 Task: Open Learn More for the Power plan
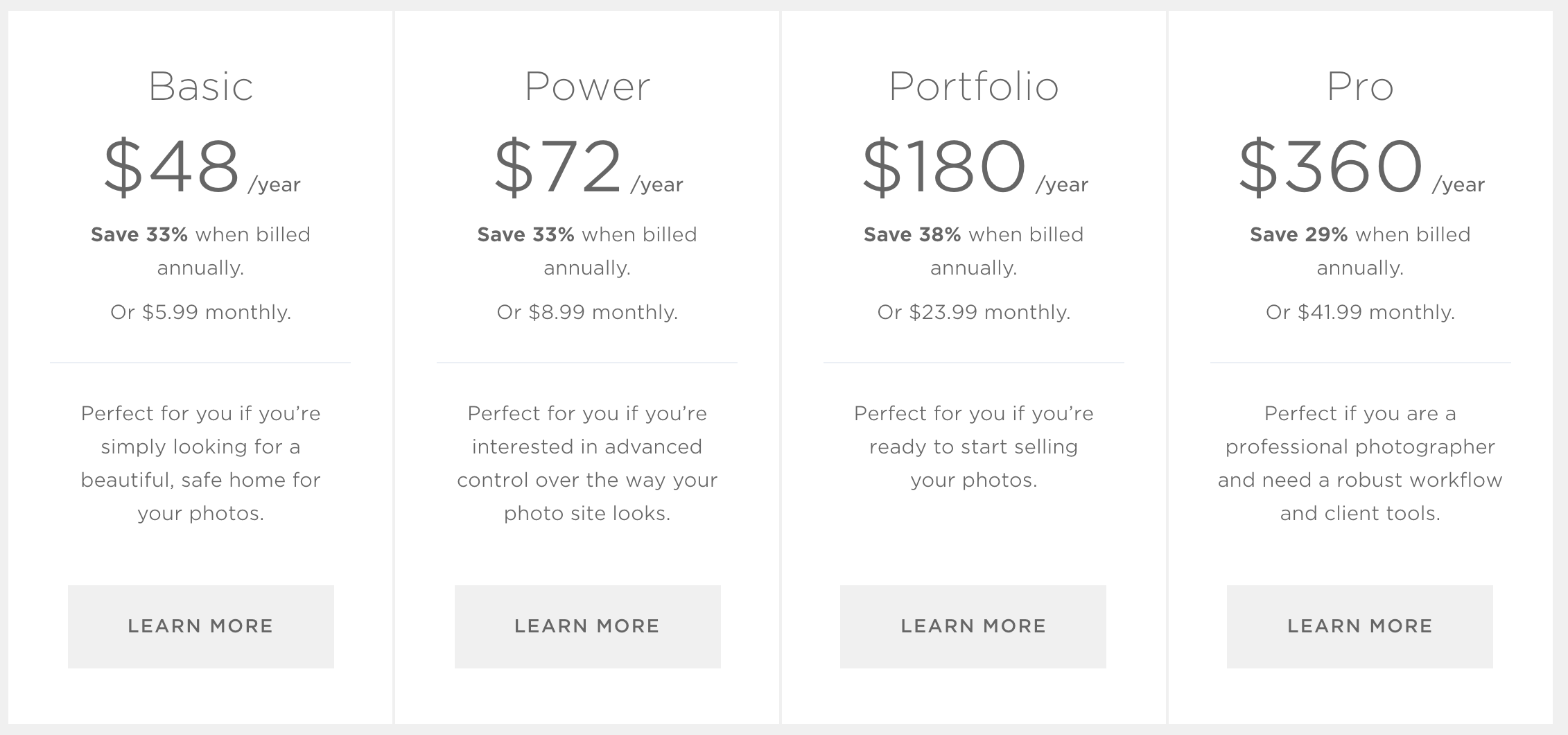click(587, 626)
